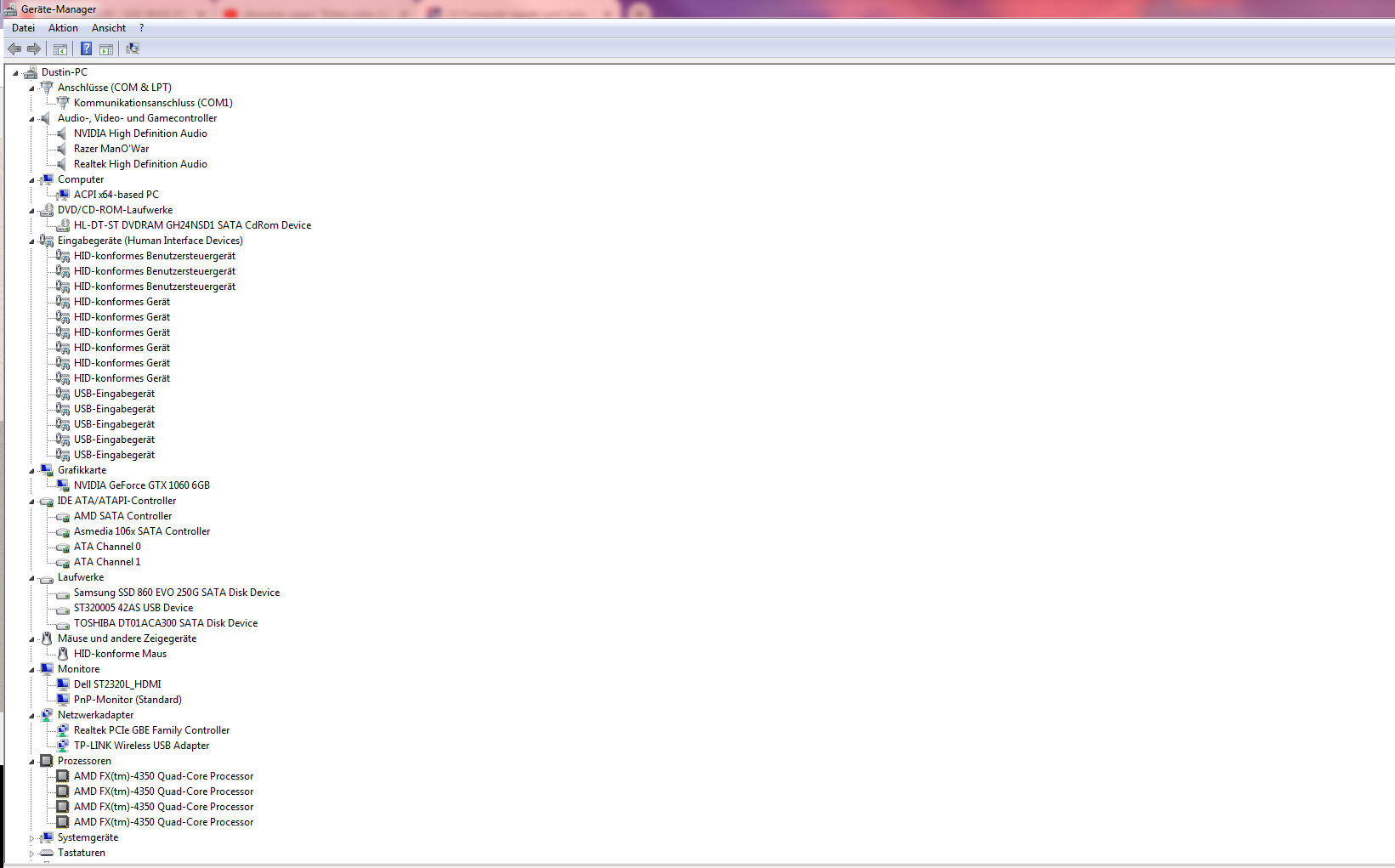Click the blue Help toolbar icon
This screenshot has width=1395, height=868.
[x=87, y=48]
